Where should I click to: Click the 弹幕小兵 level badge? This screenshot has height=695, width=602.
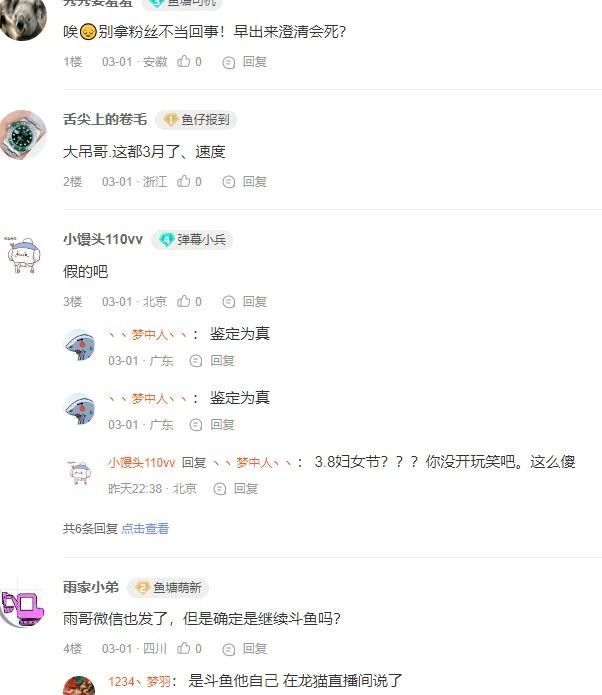pos(192,240)
